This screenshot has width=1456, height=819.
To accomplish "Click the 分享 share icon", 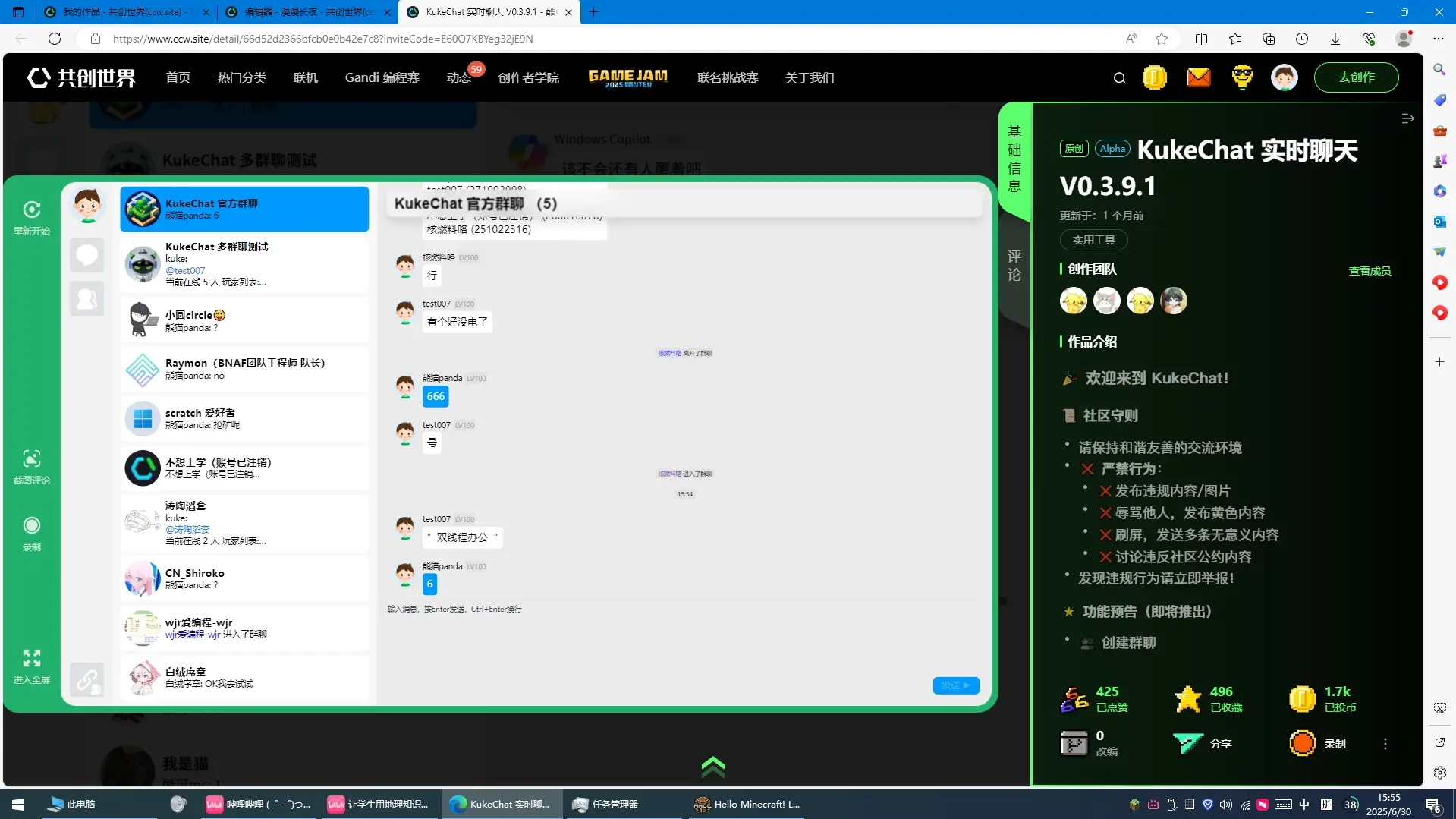I will [x=1188, y=743].
